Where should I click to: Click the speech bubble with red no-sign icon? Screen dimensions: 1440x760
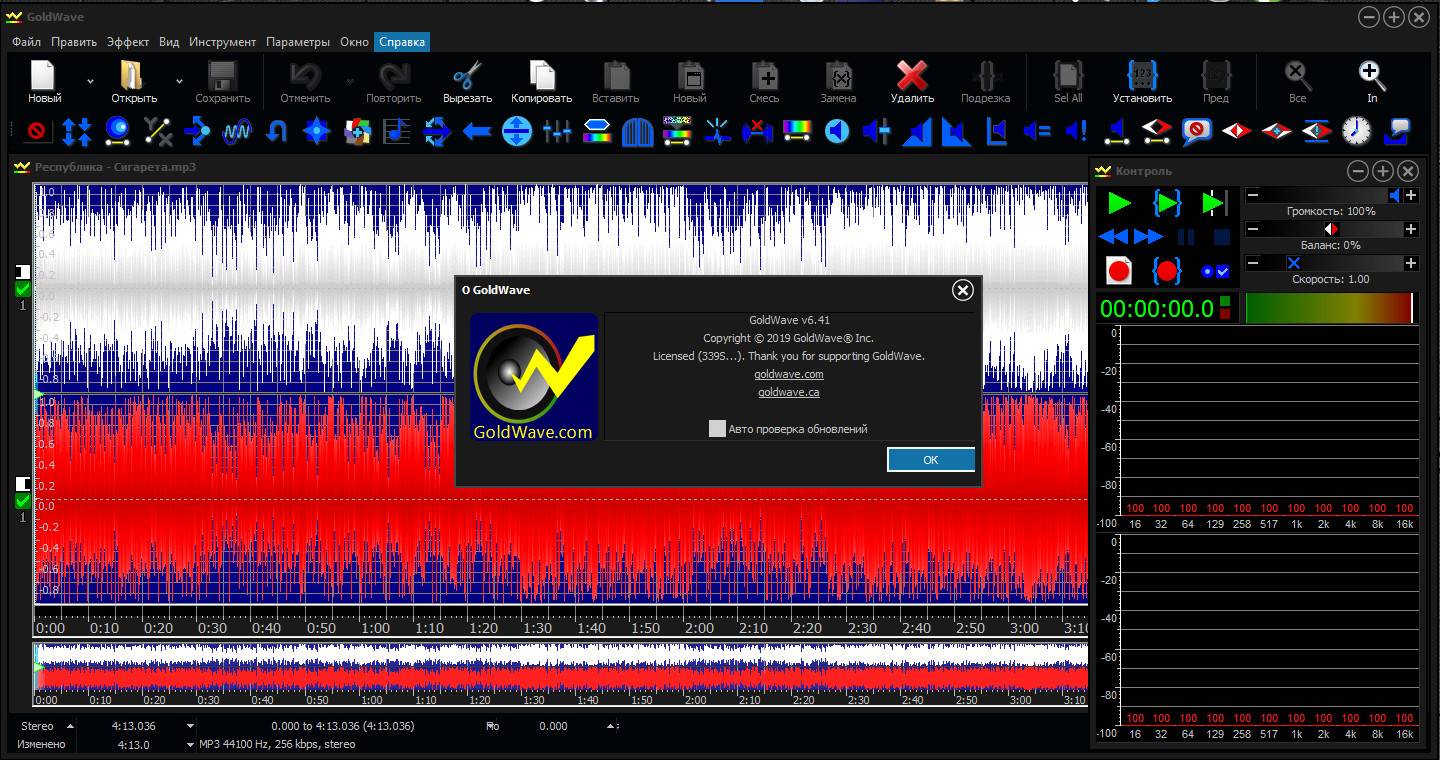coord(1197,131)
